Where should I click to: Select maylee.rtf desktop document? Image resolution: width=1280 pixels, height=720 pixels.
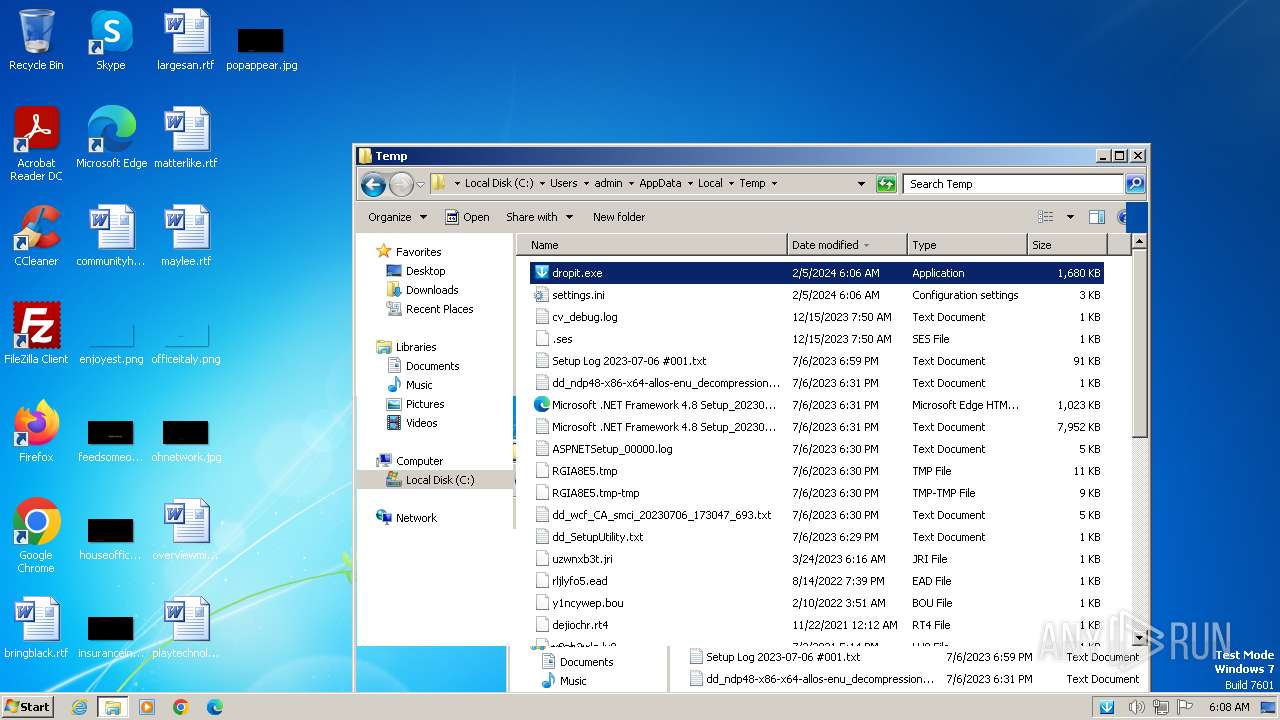[x=186, y=236]
